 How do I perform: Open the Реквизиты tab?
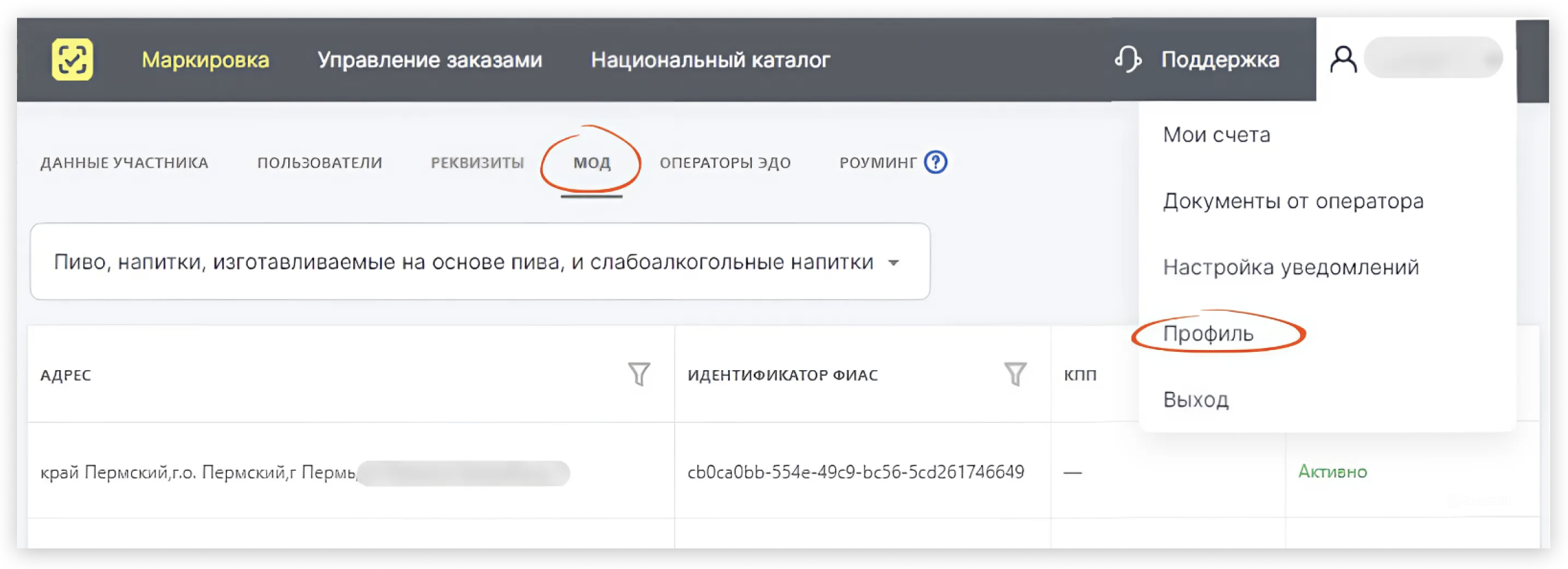click(x=477, y=163)
